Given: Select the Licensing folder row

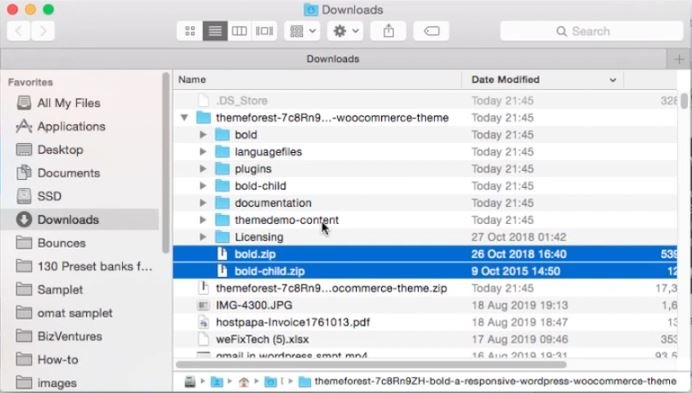Looking at the screenshot, I should (x=425, y=237).
